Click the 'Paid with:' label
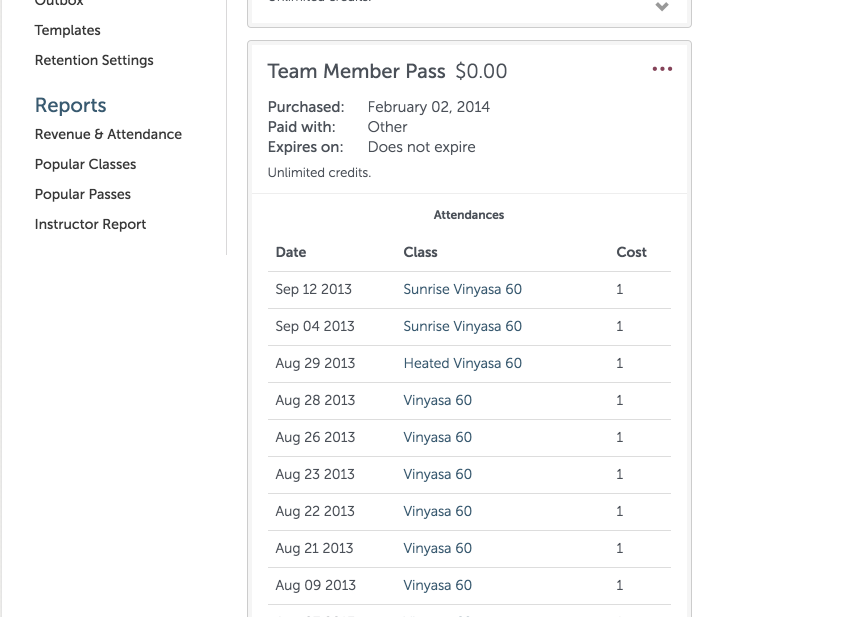The image size is (866, 617). [x=302, y=127]
